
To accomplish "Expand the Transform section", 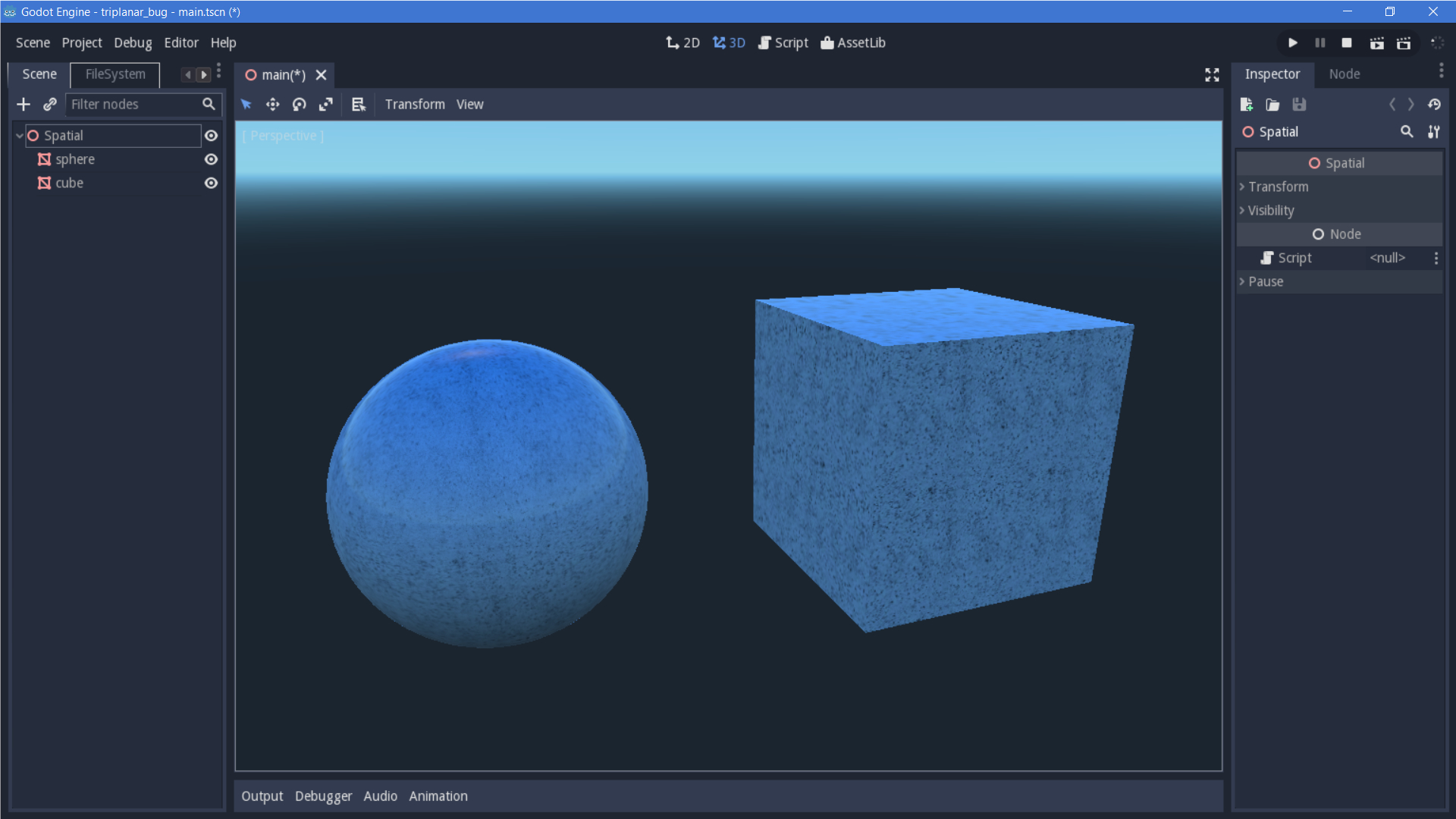I will 1278,187.
